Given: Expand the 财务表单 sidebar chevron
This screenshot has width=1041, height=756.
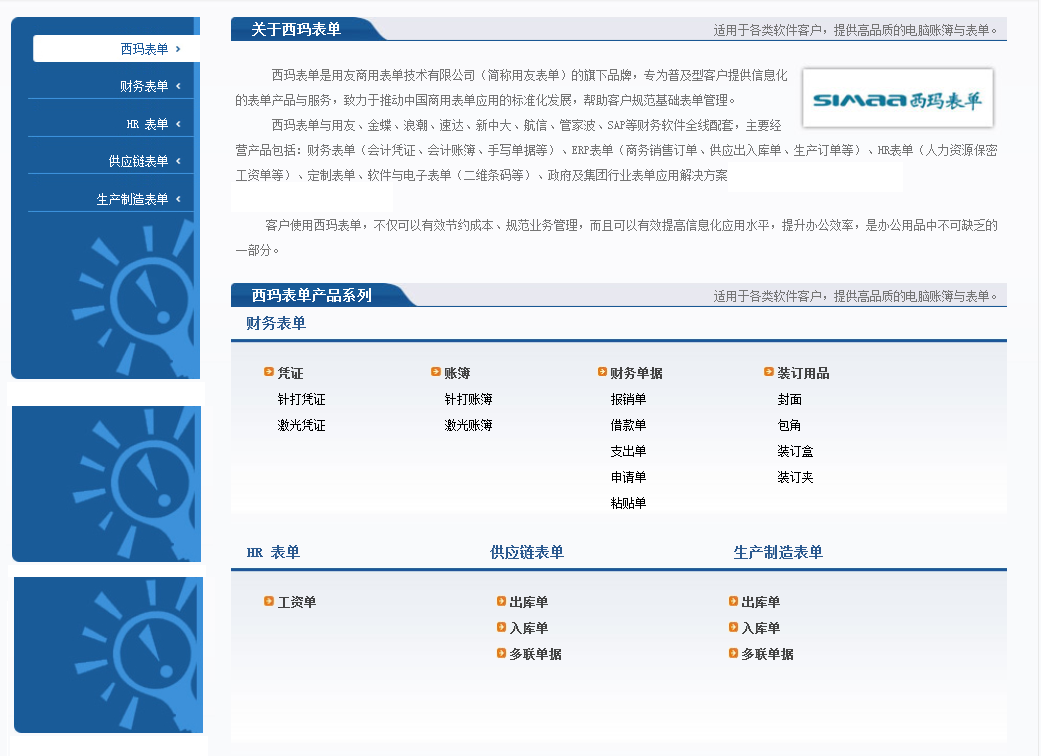Looking at the screenshot, I should coord(178,86).
